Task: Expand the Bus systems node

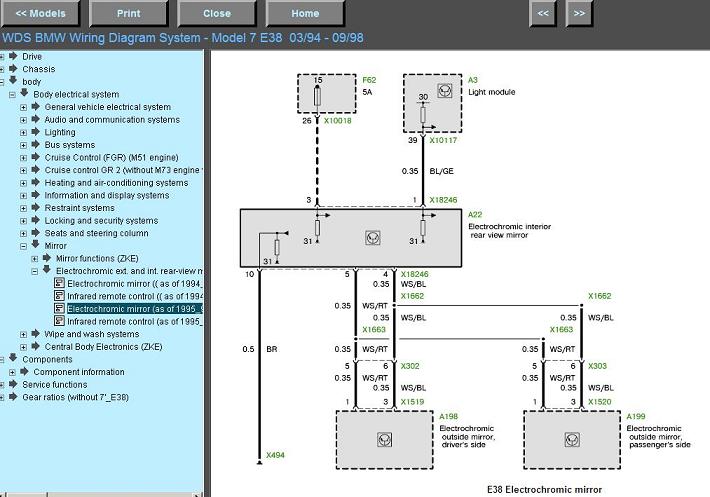Action: tap(23, 145)
